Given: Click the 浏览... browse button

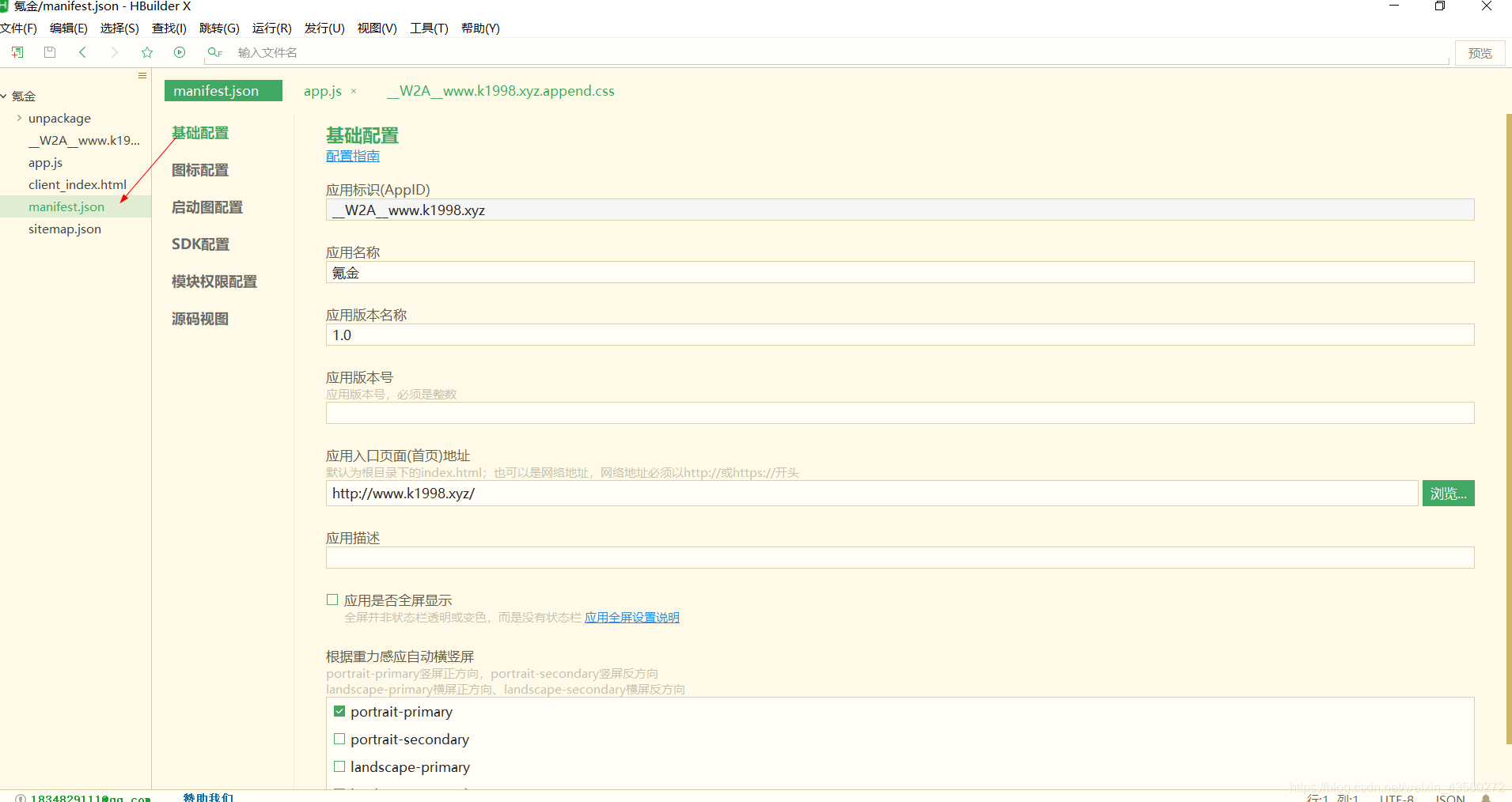Looking at the screenshot, I should pyautogui.click(x=1448, y=494).
